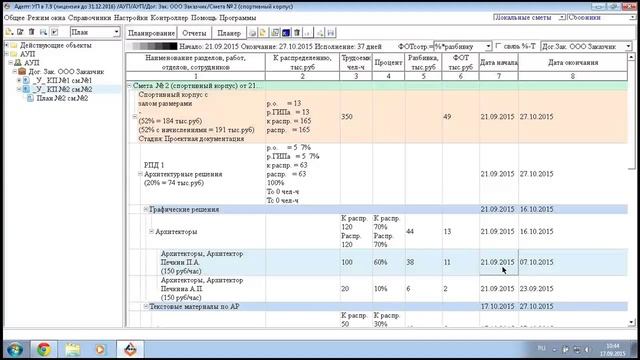
Task: Collapse the _У_ КП№2 см№2 tree node
Action: (18, 89)
